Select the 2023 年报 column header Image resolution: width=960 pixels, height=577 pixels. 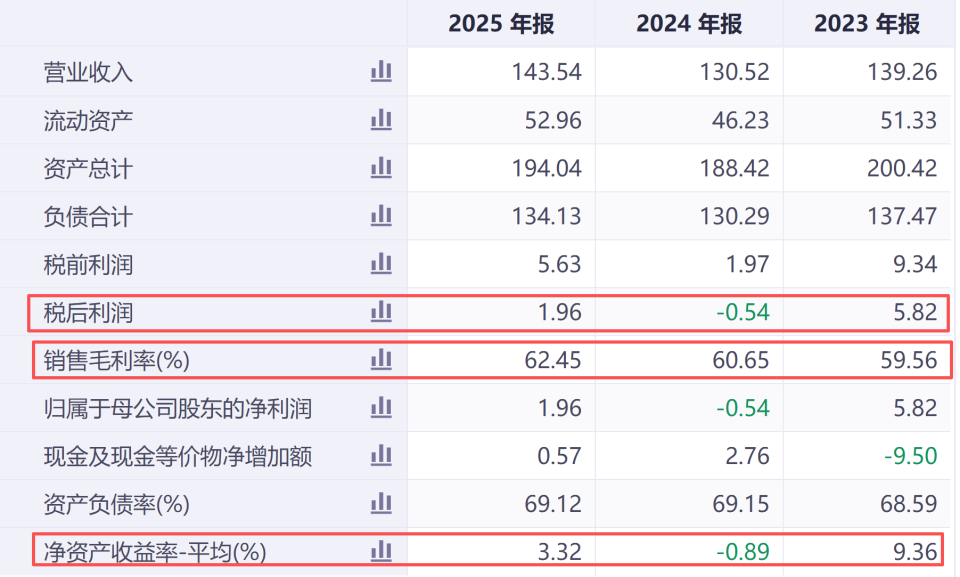(867, 24)
